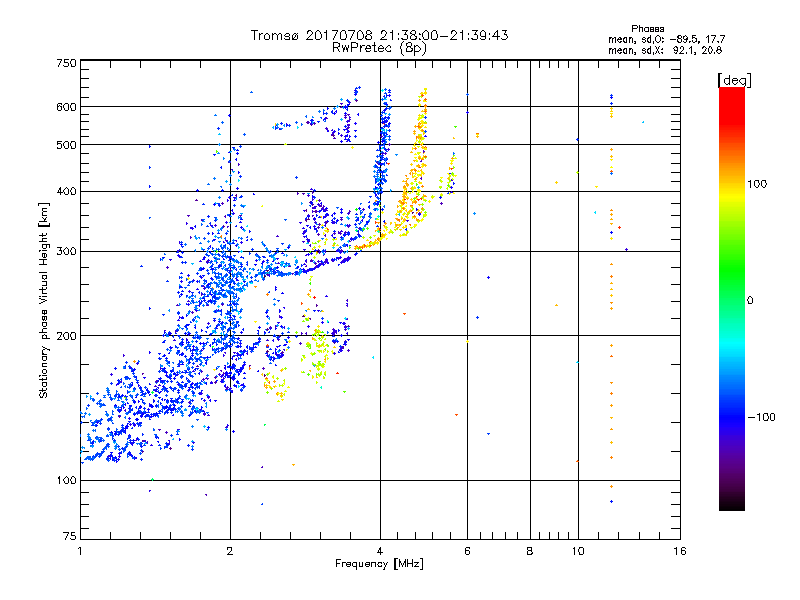Click the colorbar '-100' tick label

click(761, 417)
